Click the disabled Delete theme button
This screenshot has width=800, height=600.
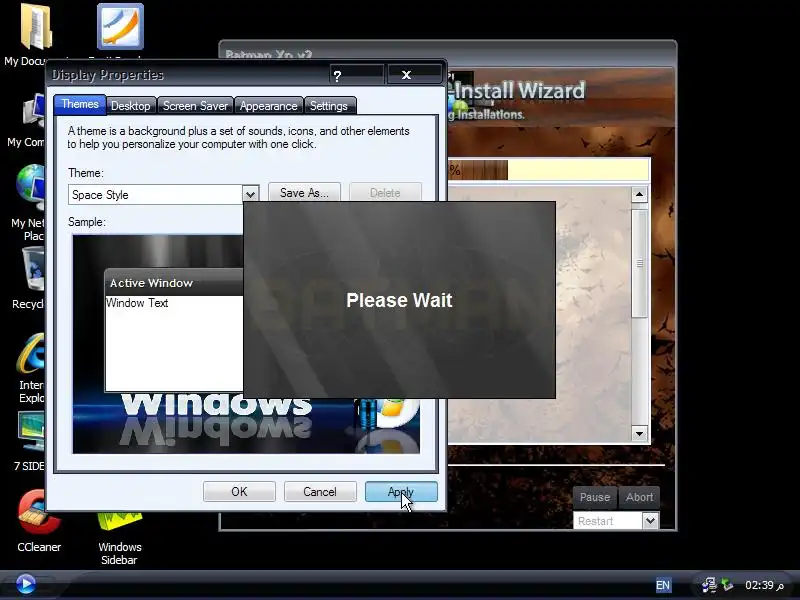[x=385, y=193]
